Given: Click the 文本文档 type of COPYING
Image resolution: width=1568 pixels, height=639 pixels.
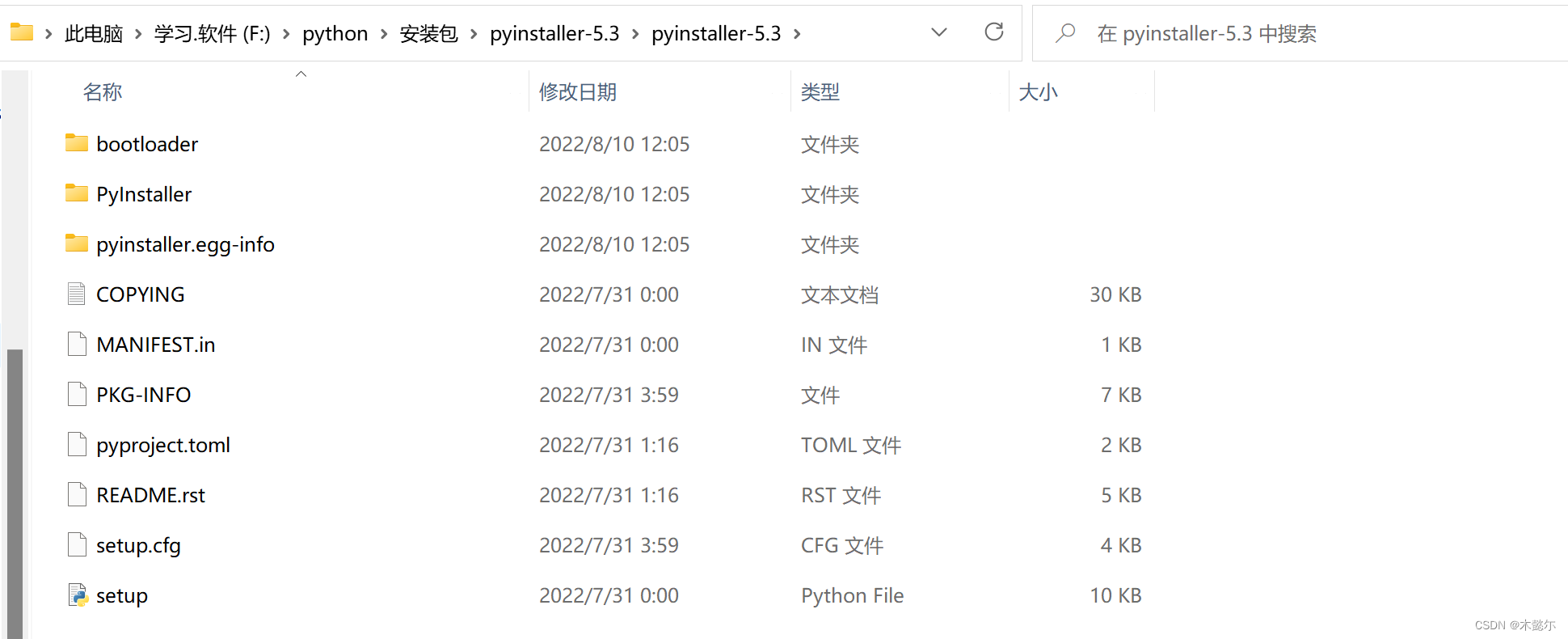Looking at the screenshot, I should click(x=840, y=294).
